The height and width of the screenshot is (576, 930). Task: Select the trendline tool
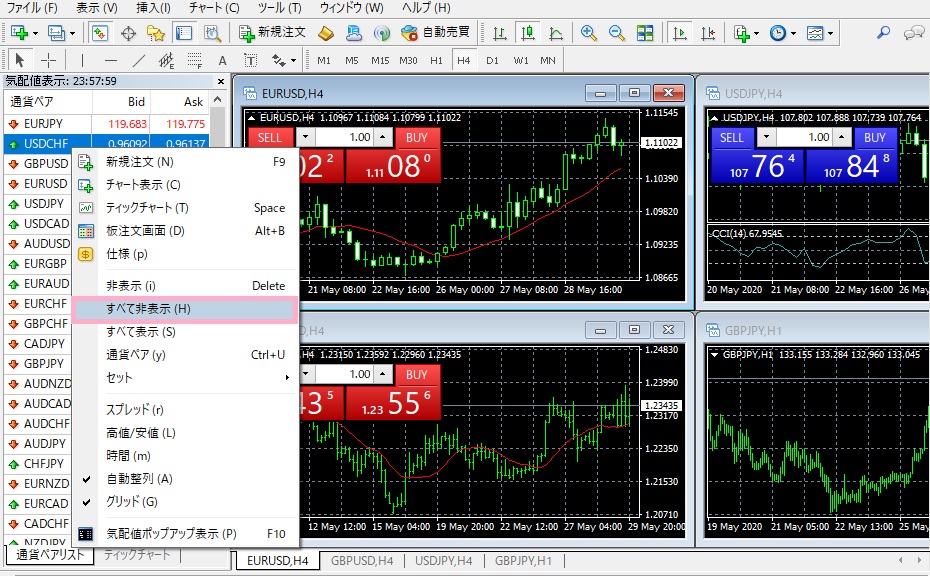pos(138,60)
